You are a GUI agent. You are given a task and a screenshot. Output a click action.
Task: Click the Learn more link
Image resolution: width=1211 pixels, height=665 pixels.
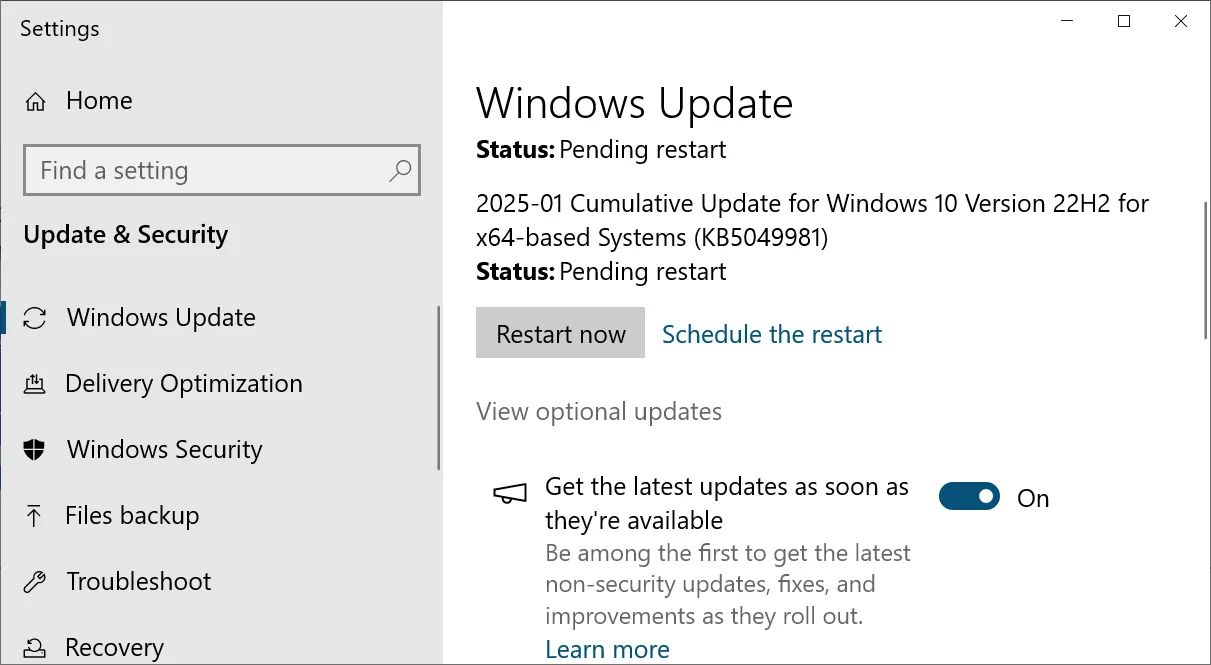pos(607,649)
